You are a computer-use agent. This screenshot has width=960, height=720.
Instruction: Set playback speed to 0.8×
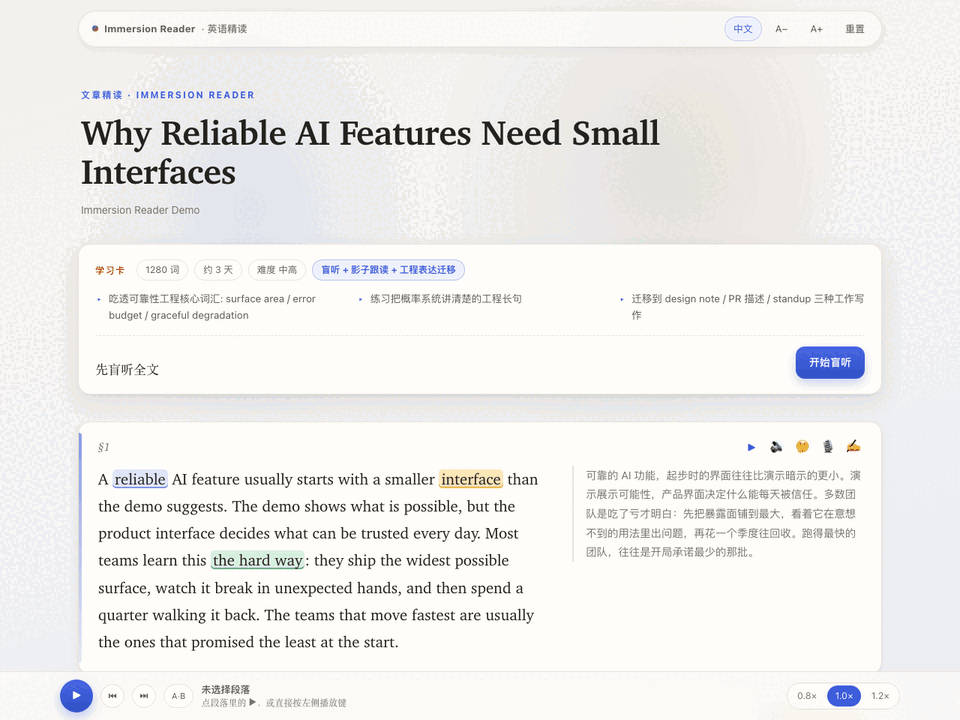click(807, 696)
